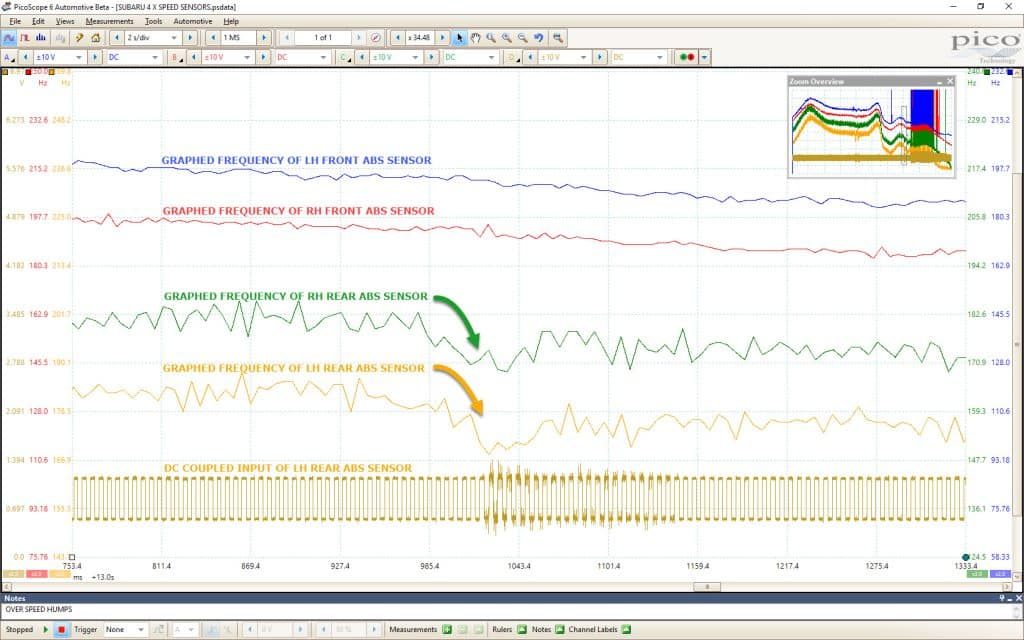Open the File menu
Image resolution: width=1024 pixels, height=640 pixels.
coord(15,22)
